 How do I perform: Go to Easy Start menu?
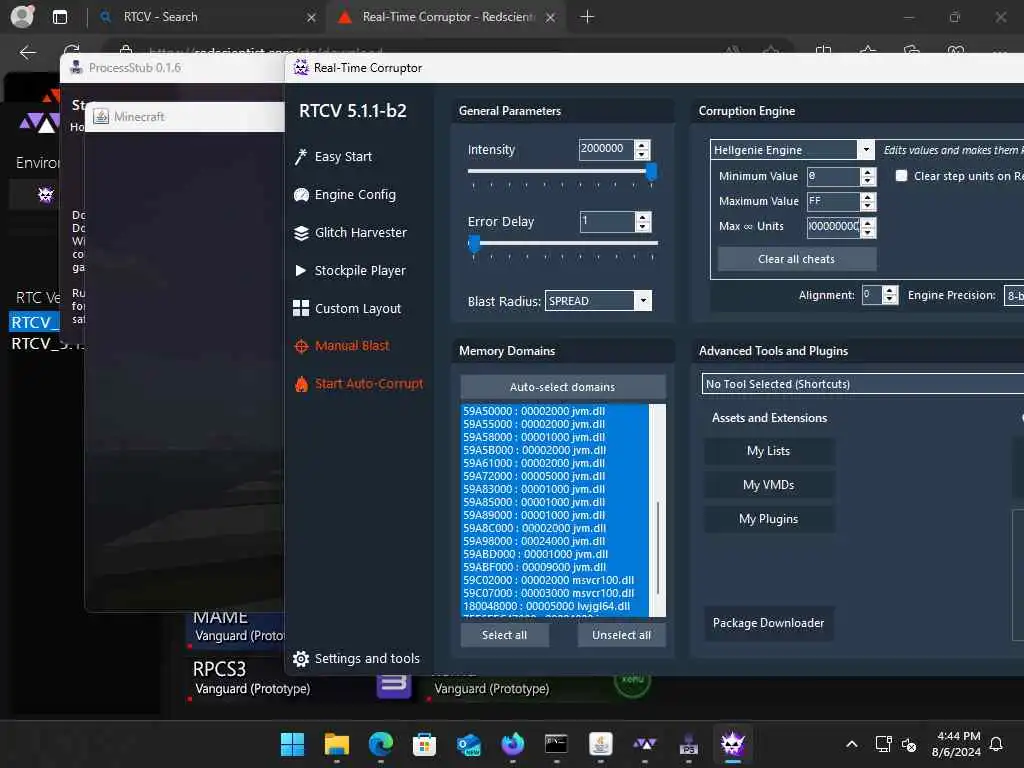(x=344, y=157)
